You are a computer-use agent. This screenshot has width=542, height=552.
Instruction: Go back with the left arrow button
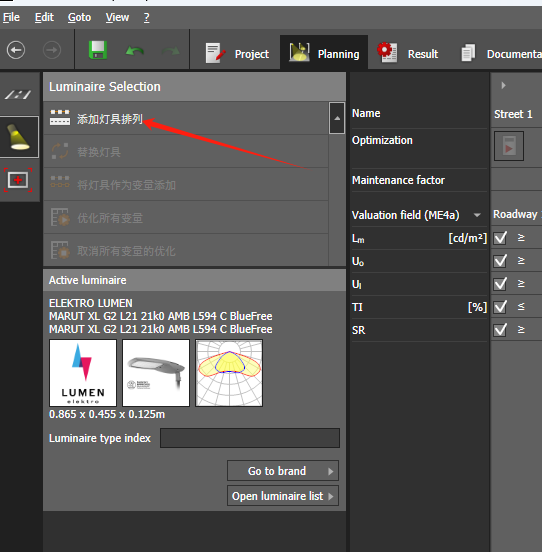(x=16, y=50)
